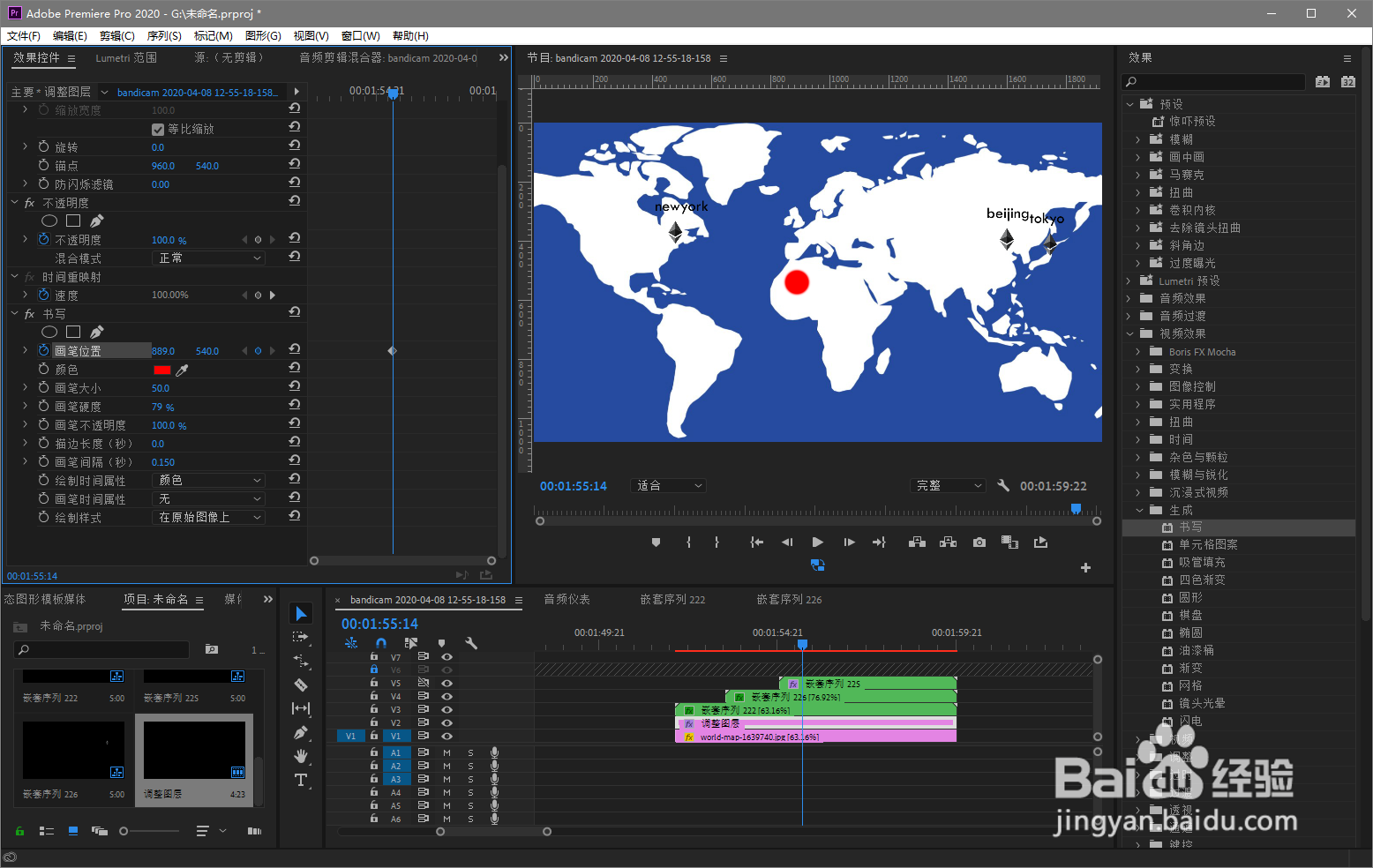Toggle uniform scale checkbox
Image resolution: width=1373 pixels, height=868 pixels.
tap(158, 129)
